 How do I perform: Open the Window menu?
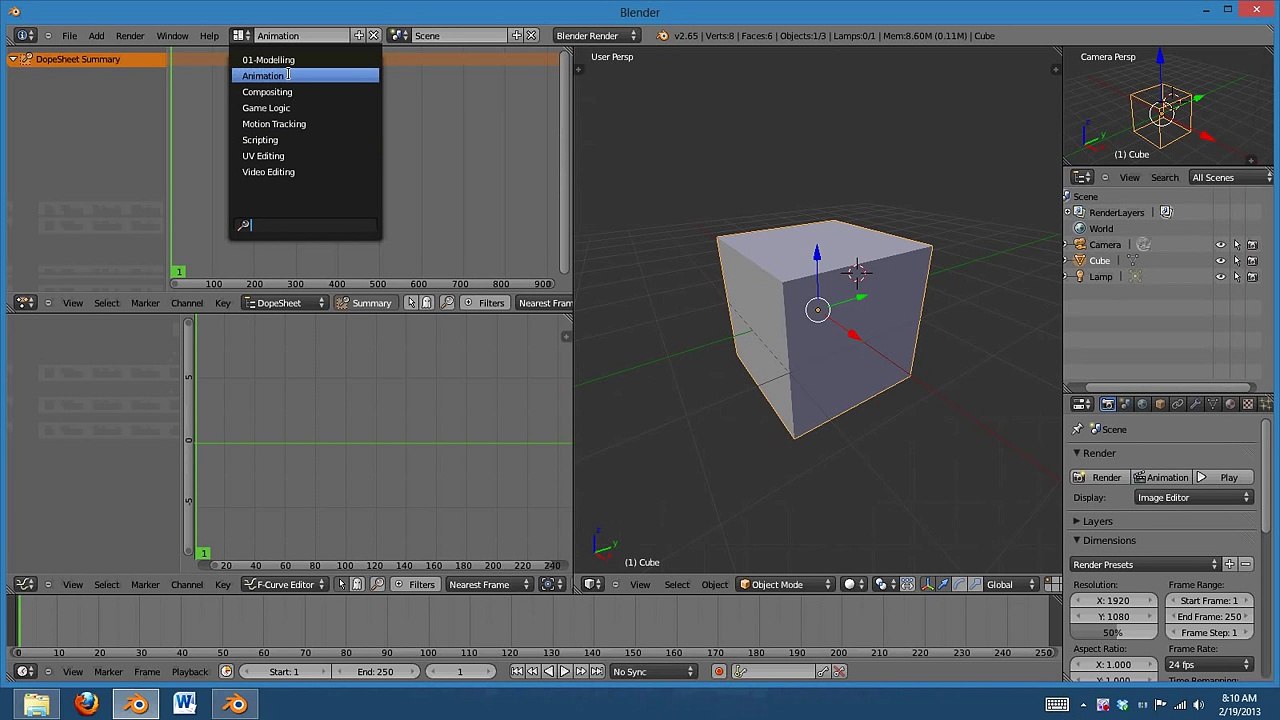172,36
